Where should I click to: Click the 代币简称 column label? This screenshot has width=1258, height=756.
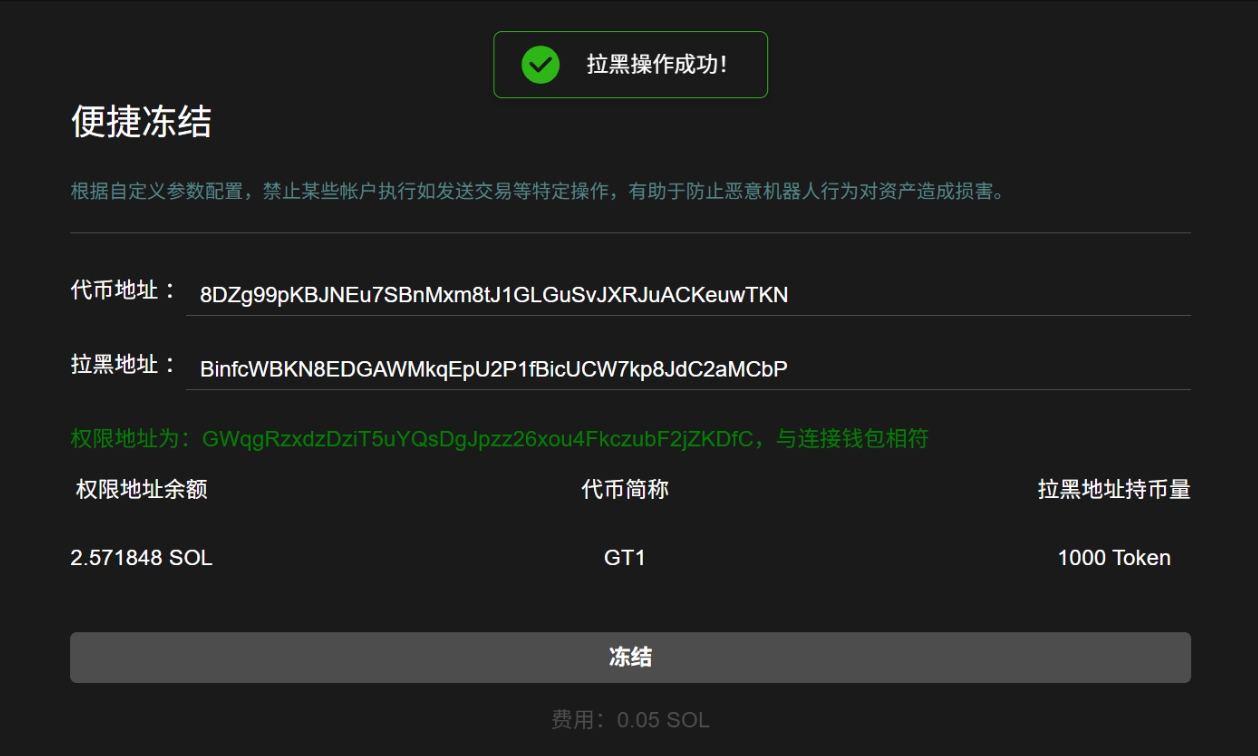coord(625,489)
